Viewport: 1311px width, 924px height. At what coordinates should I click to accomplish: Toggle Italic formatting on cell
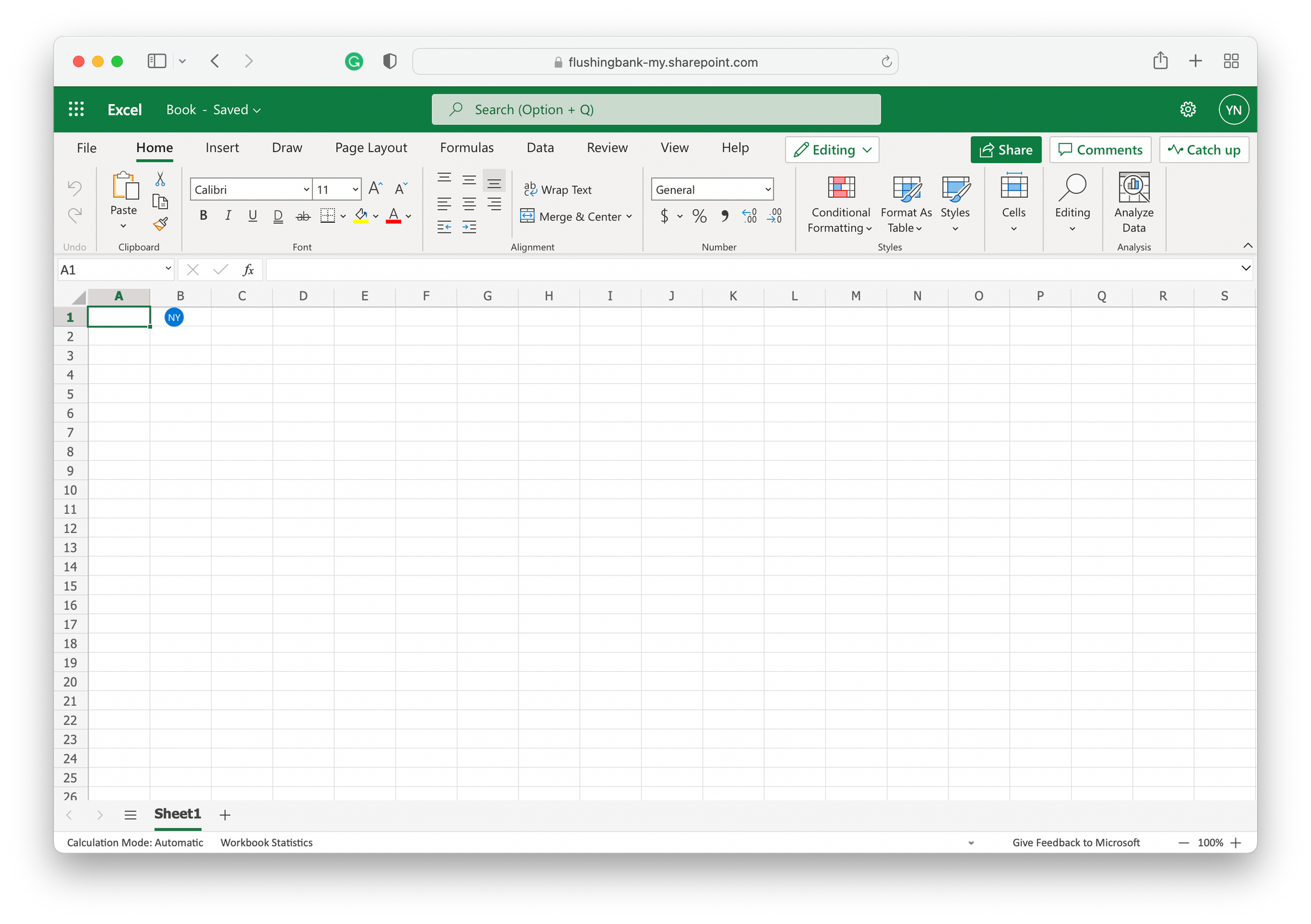227,218
